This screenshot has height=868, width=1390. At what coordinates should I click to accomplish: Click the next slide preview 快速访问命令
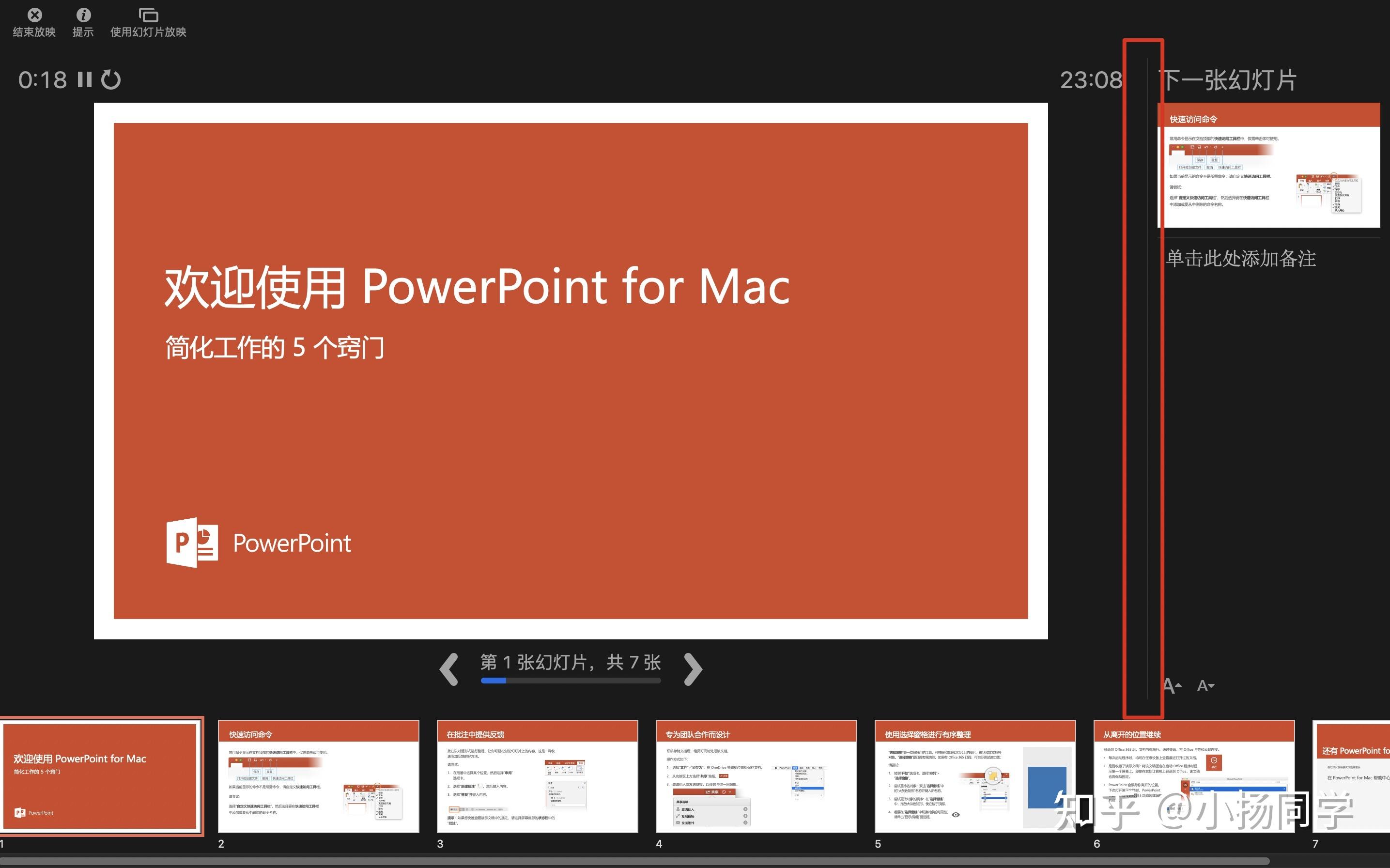point(1269,165)
